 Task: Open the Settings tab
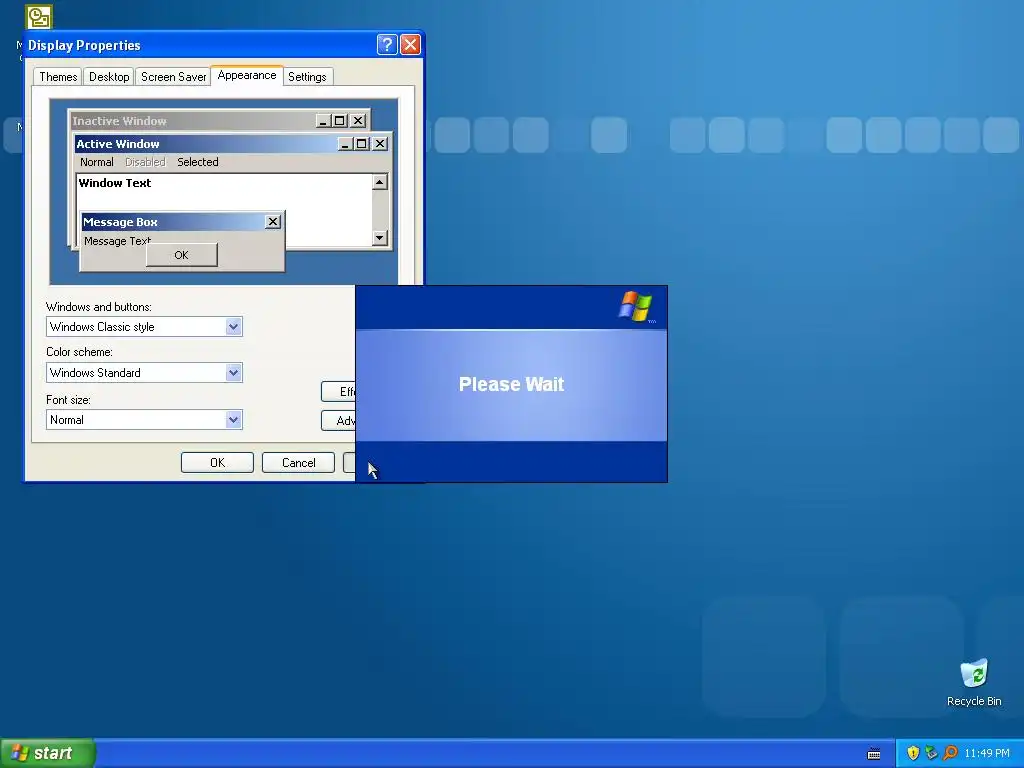[x=307, y=77]
